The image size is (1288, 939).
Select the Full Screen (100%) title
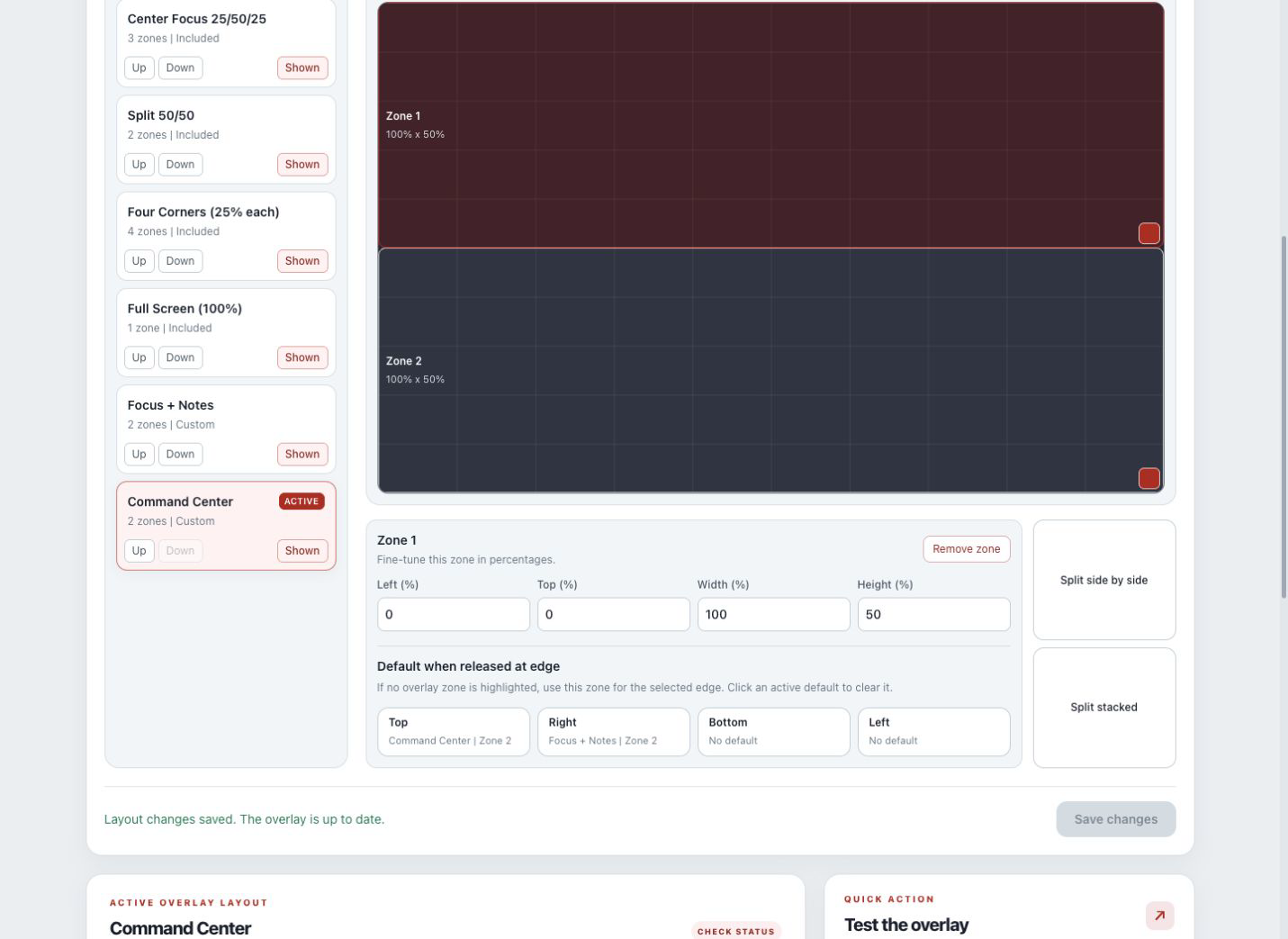pyautogui.click(x=185, y=309)
